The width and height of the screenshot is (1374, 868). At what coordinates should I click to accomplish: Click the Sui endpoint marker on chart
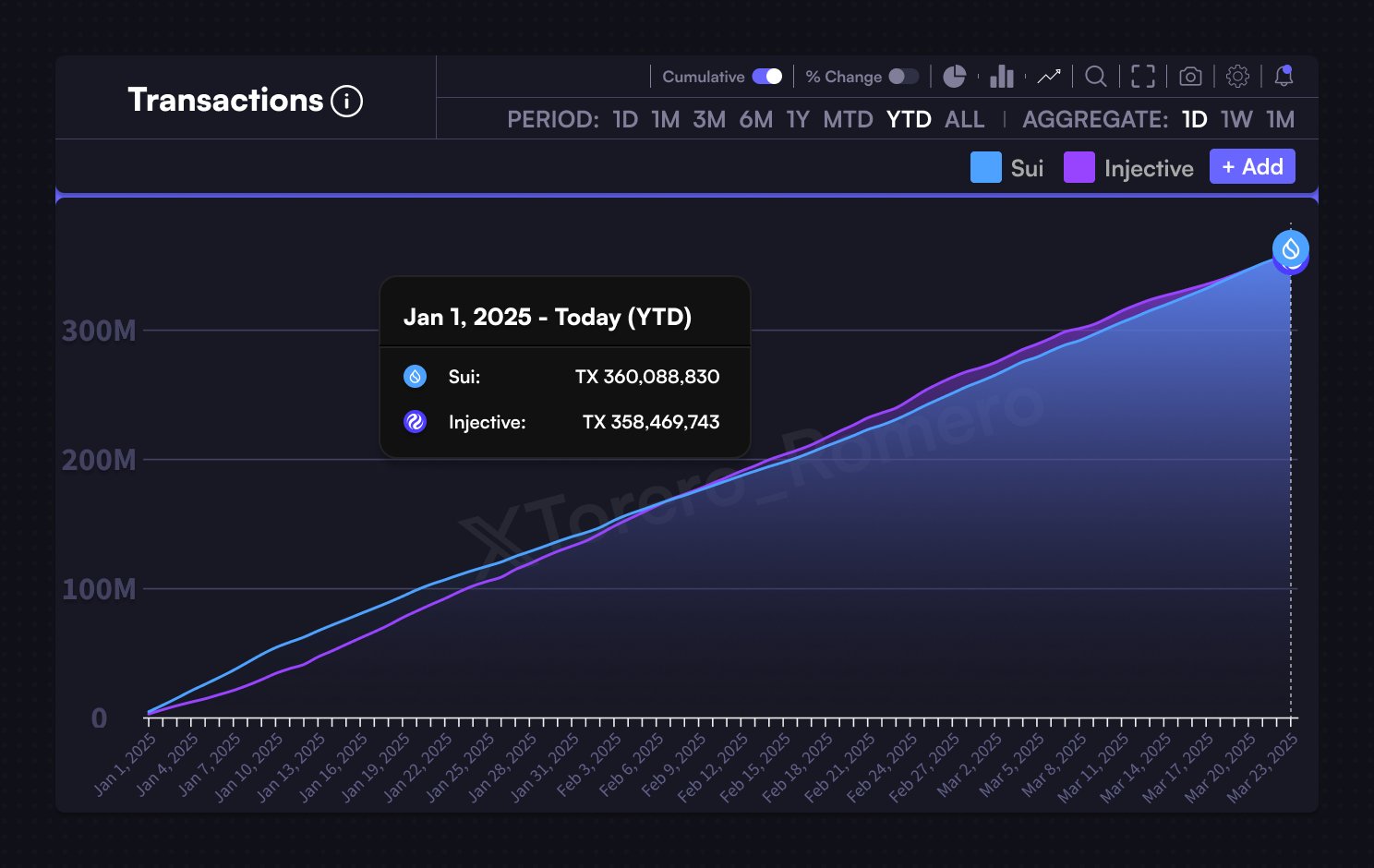click(1290, 250)
